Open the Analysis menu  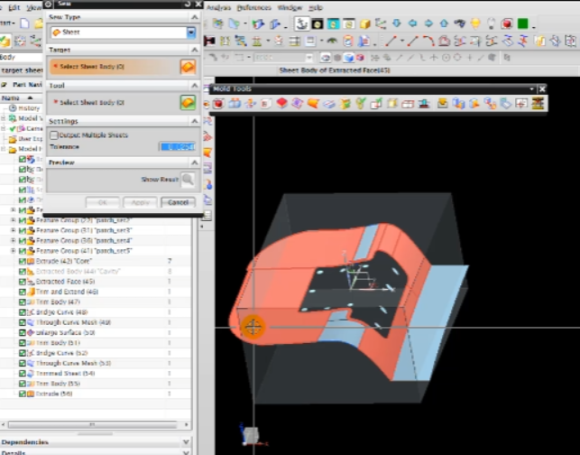[x=218, y=7]
